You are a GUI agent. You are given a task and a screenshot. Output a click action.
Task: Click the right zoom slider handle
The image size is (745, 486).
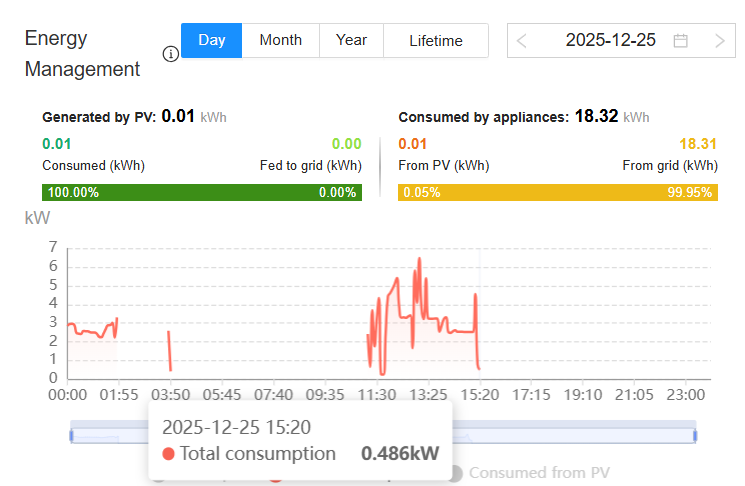coord(695,435)
